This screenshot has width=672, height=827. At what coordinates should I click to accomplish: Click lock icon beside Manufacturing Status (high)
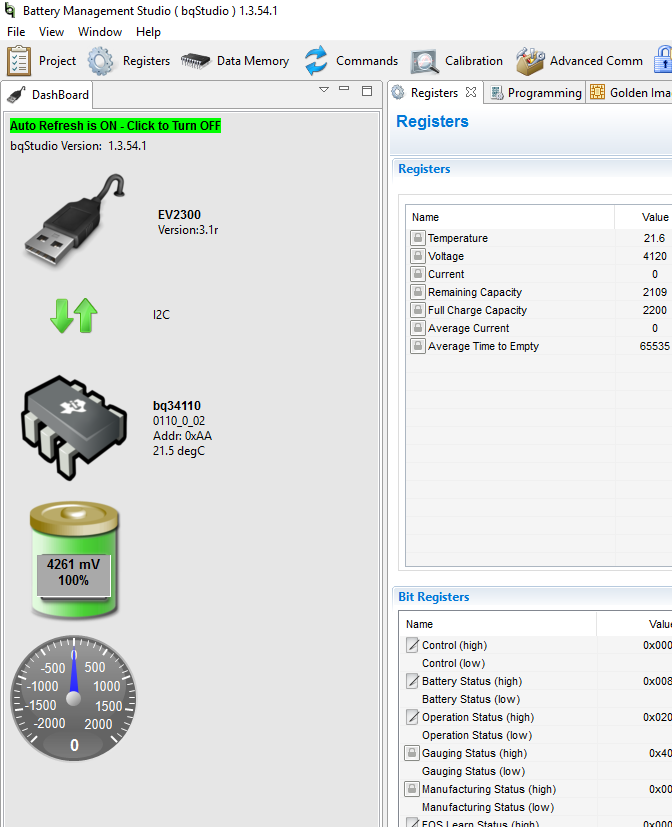coord(412,788)
